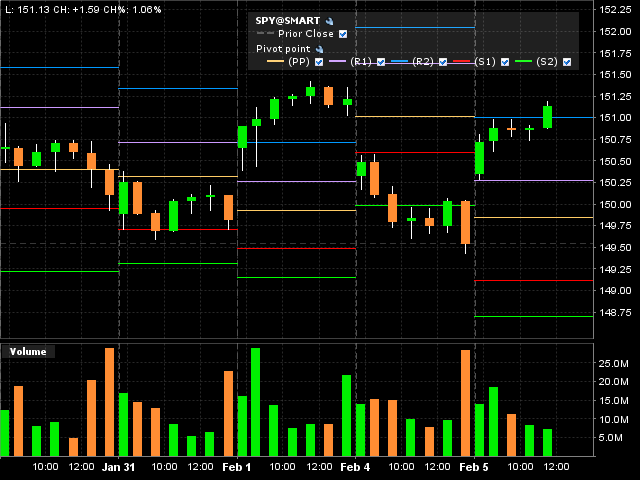This screenshot has width=640, height=480.
Task: Click the Jan 31 date label
Action: 118,467
